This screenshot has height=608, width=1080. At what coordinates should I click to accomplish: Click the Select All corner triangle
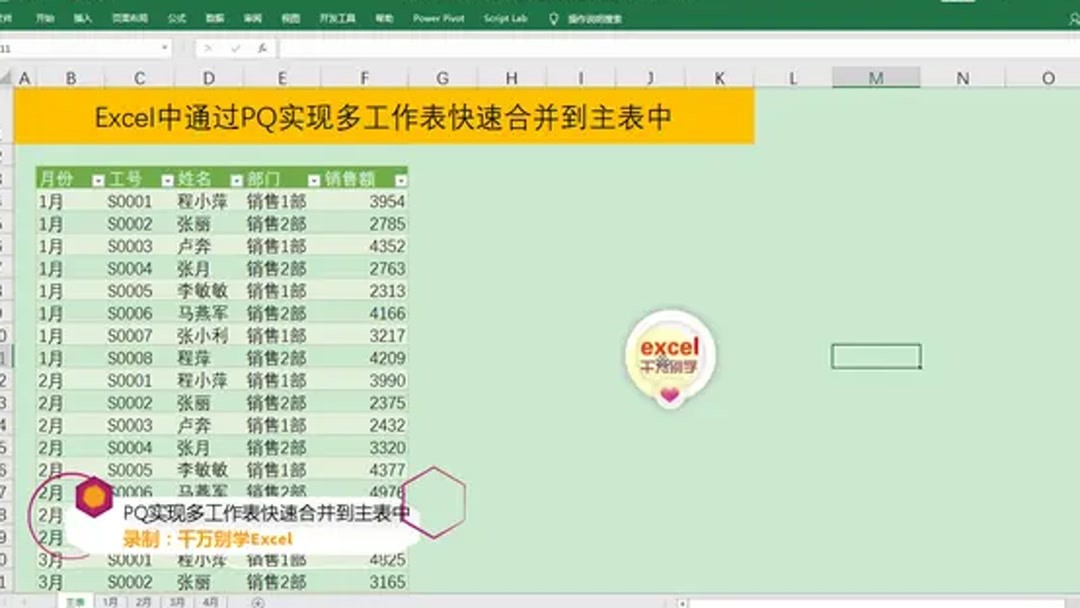[8, 76]
